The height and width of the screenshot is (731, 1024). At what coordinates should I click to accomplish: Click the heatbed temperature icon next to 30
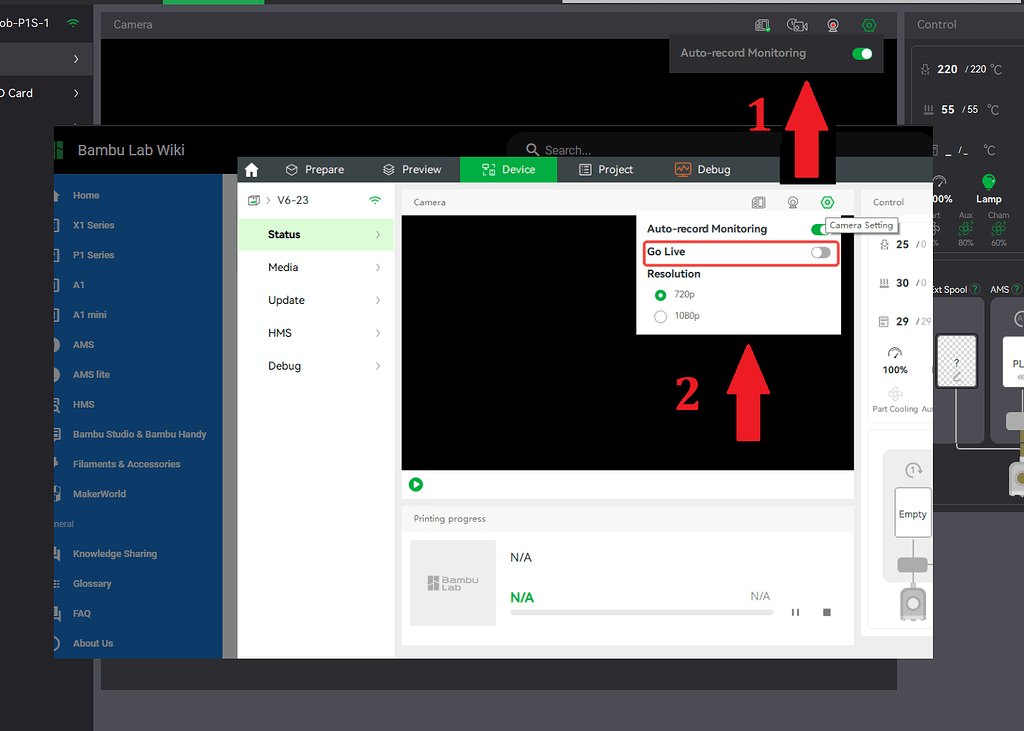pyautogui.click(x=884, y=283)
